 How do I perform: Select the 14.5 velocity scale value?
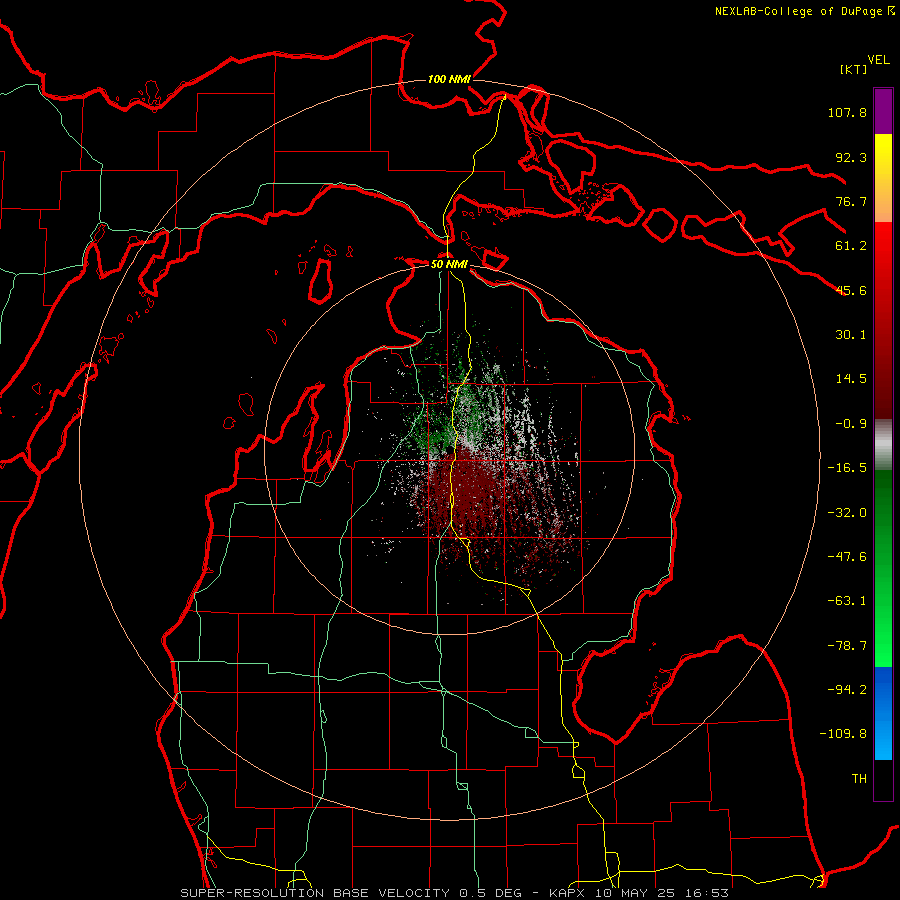pos(851,379)
